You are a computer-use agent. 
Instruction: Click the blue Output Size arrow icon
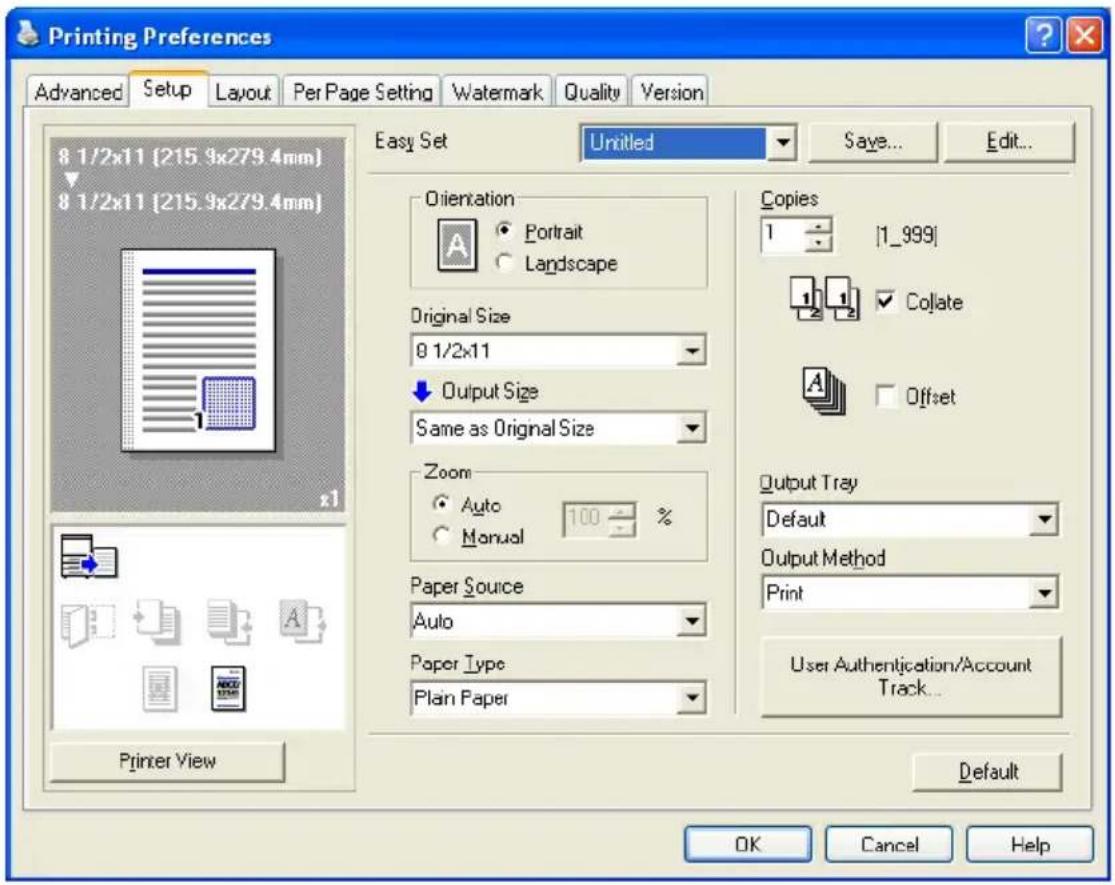[x=422, y=391]
